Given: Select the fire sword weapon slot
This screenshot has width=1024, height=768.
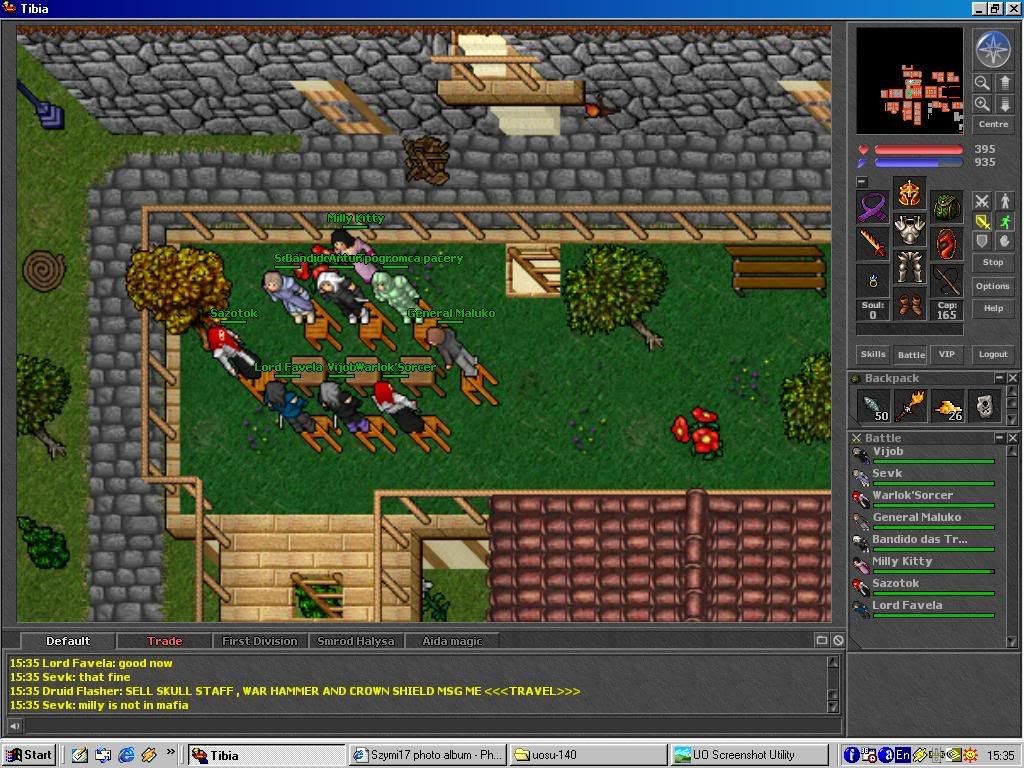Looking at the screenshot, I should pos(872,244).
